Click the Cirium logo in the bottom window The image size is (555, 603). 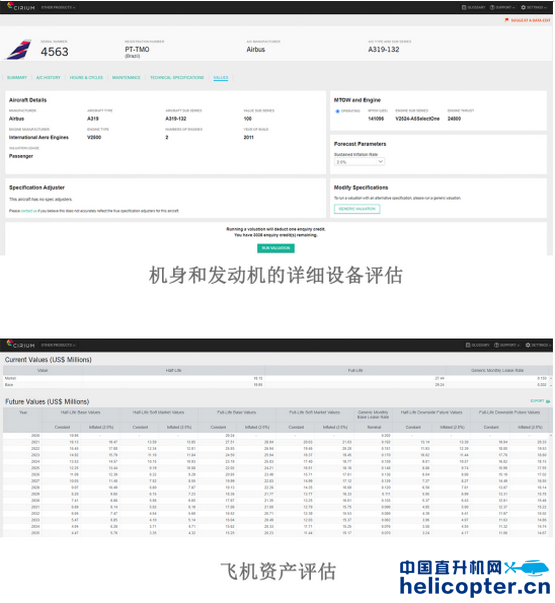tap(21, 345)
